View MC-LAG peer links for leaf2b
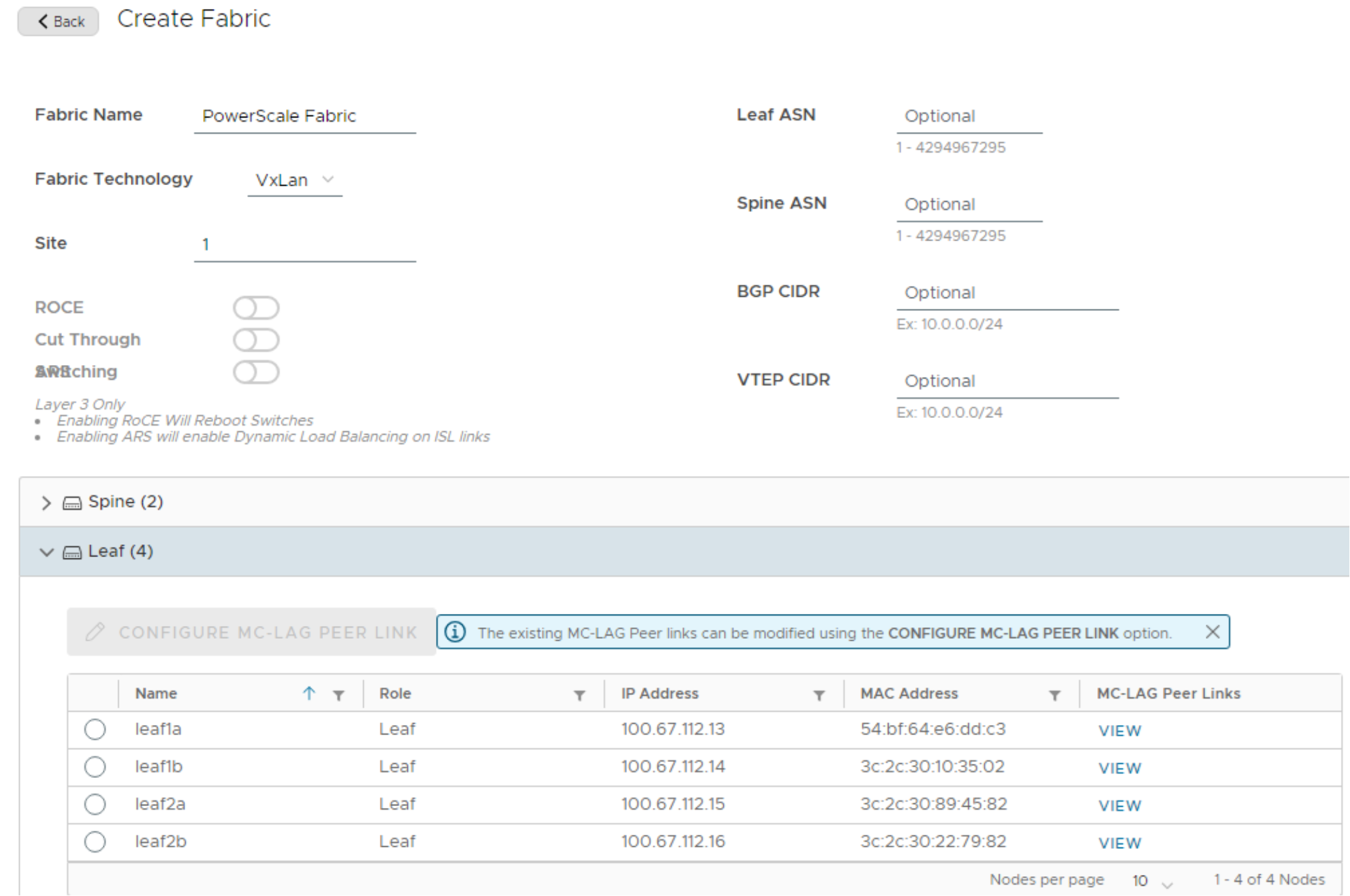 pos(1120,843)
